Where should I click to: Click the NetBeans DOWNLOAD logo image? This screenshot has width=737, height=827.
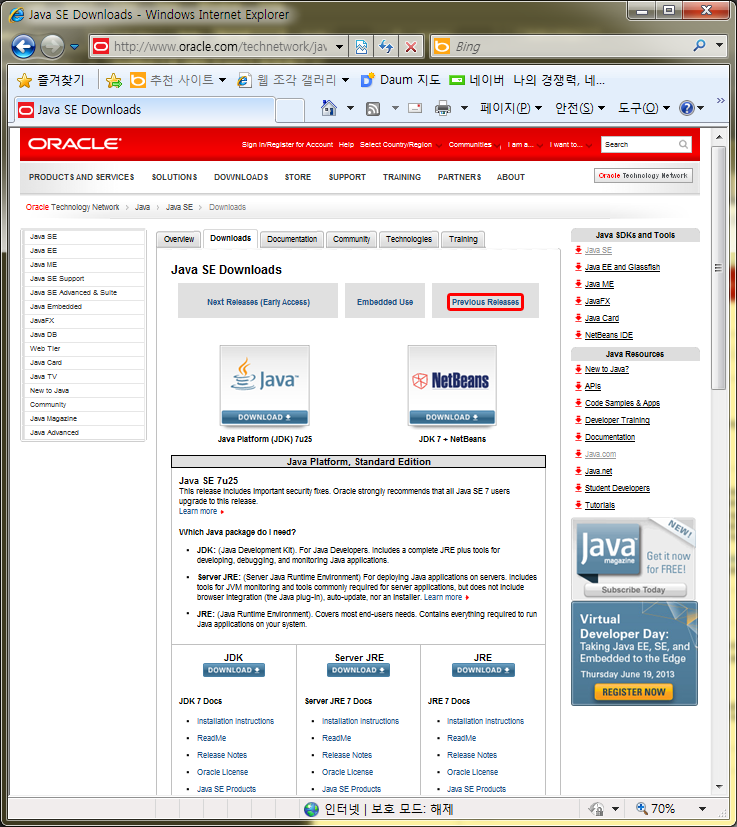coord(452,386)
